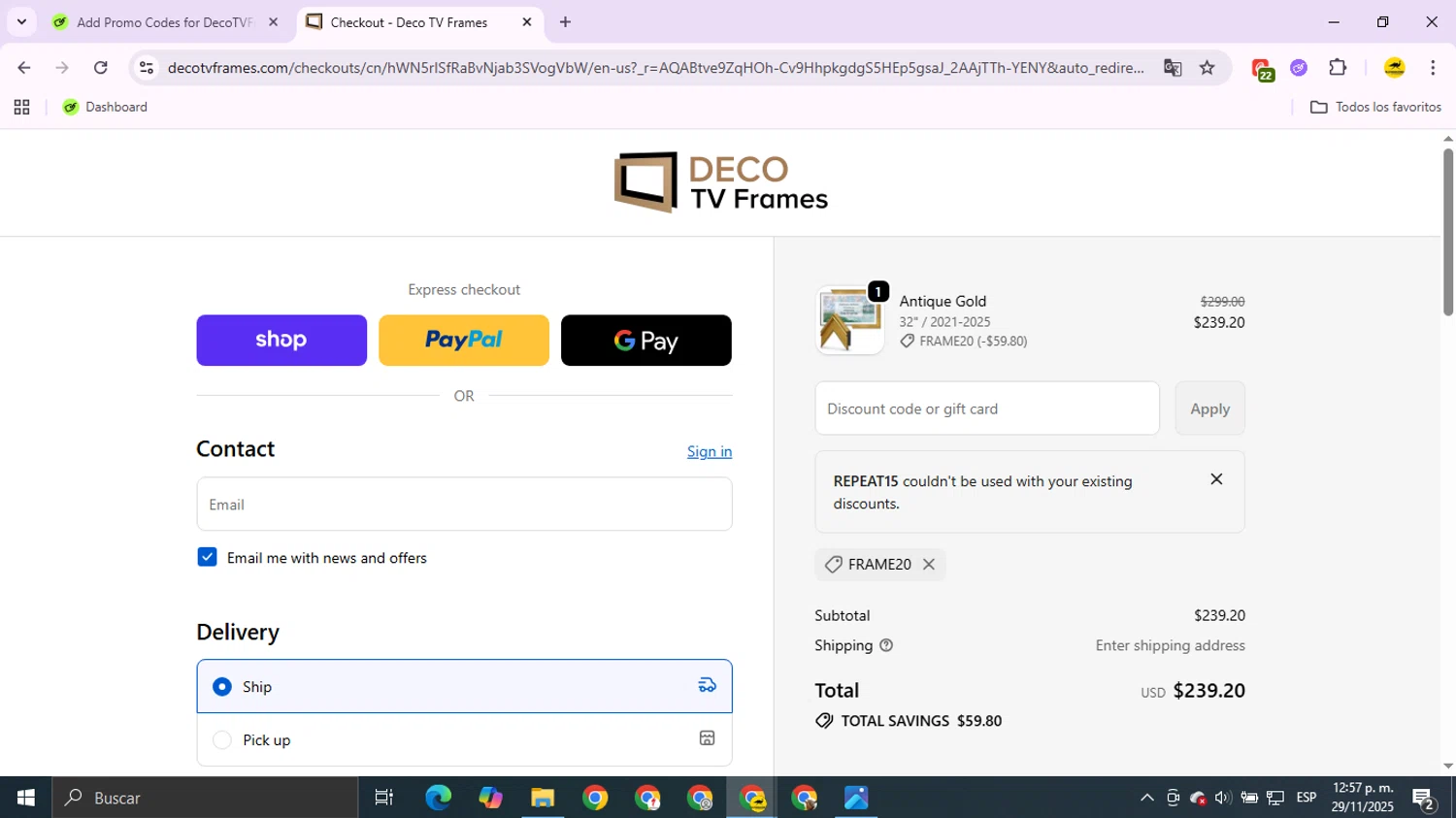Launch Microsoft Edge from taskbar
Screen dimensions: 1456x818
438,798
